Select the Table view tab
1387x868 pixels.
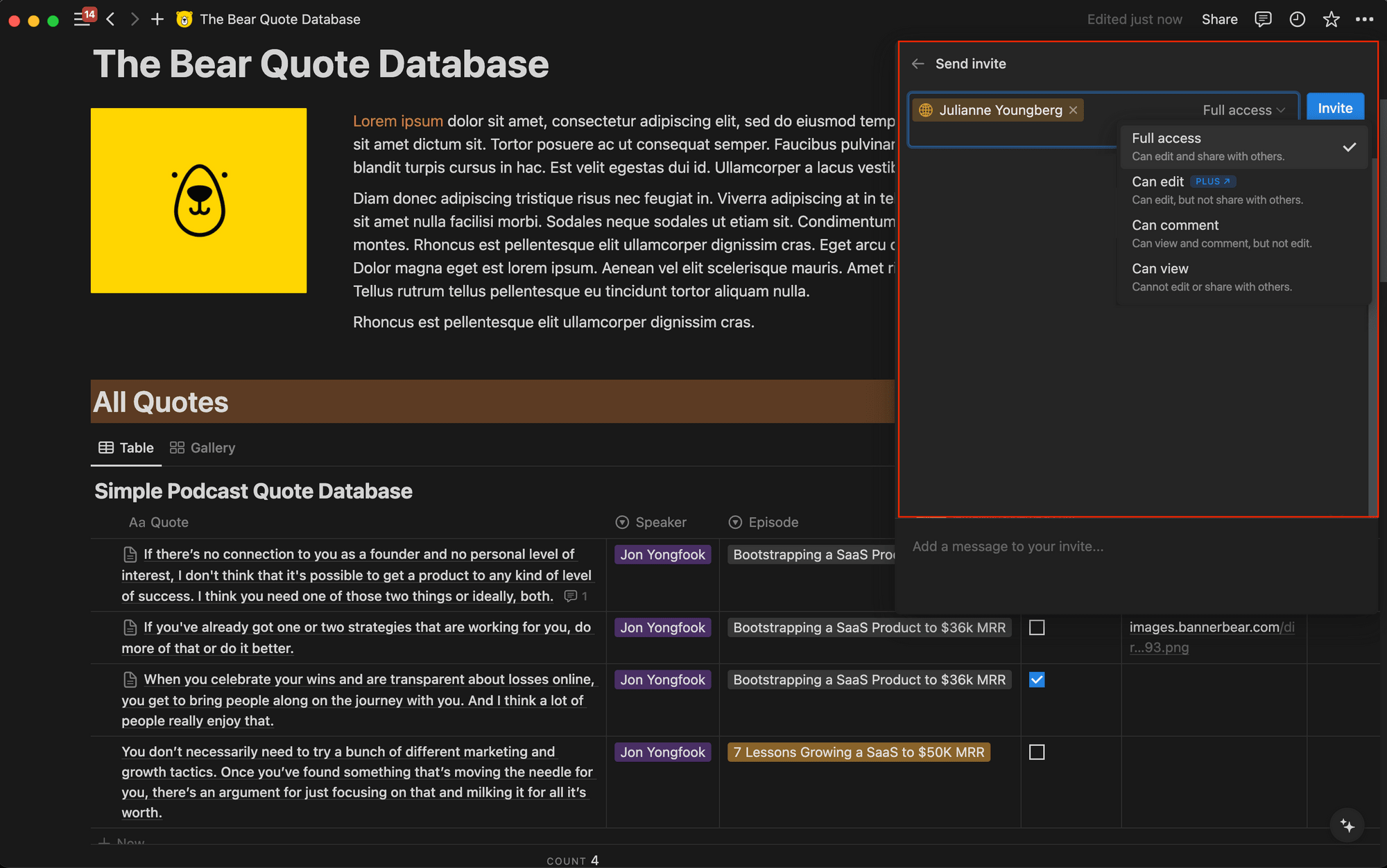point(126,447)
